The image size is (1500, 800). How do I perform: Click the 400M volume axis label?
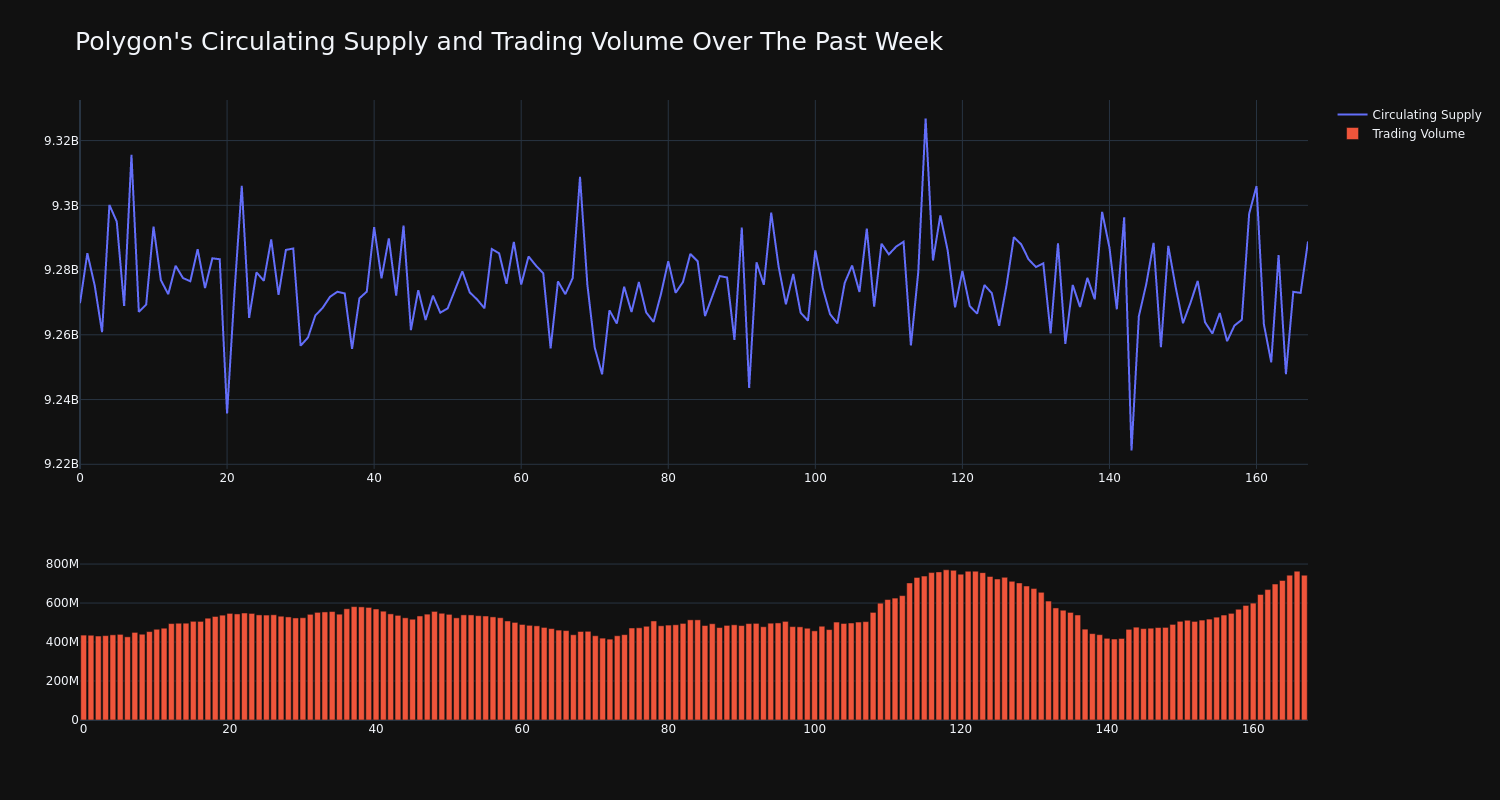[62, 642]
